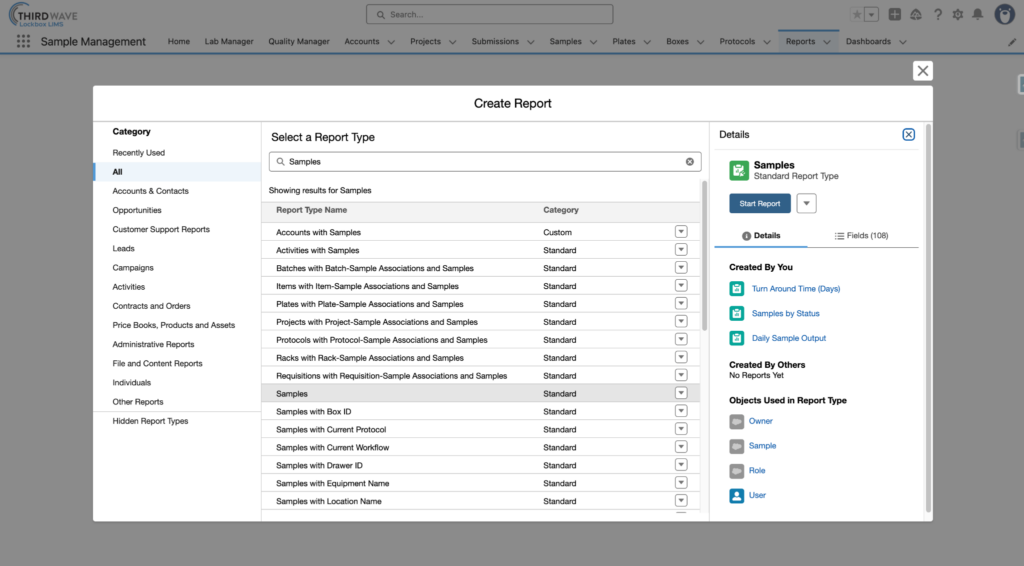Sort by the Report Type Name column header
The image size is (1024, 566).
coord(312,210)
